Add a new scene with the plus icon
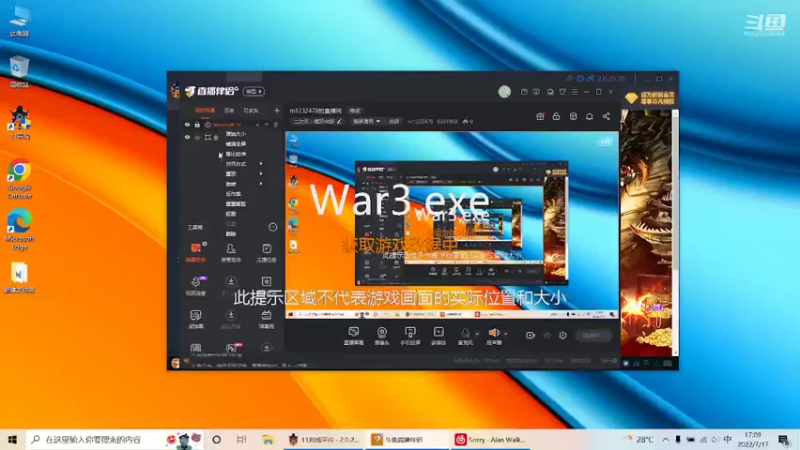This screenshot has width=800, height=450. (x=277, y=110)
